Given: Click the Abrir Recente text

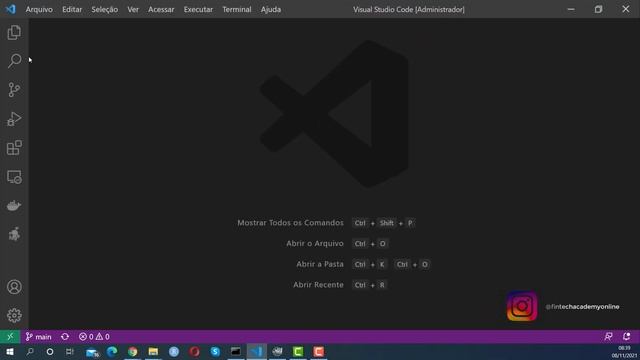Looking at the screenshot, I should click(x=318, y=285).
